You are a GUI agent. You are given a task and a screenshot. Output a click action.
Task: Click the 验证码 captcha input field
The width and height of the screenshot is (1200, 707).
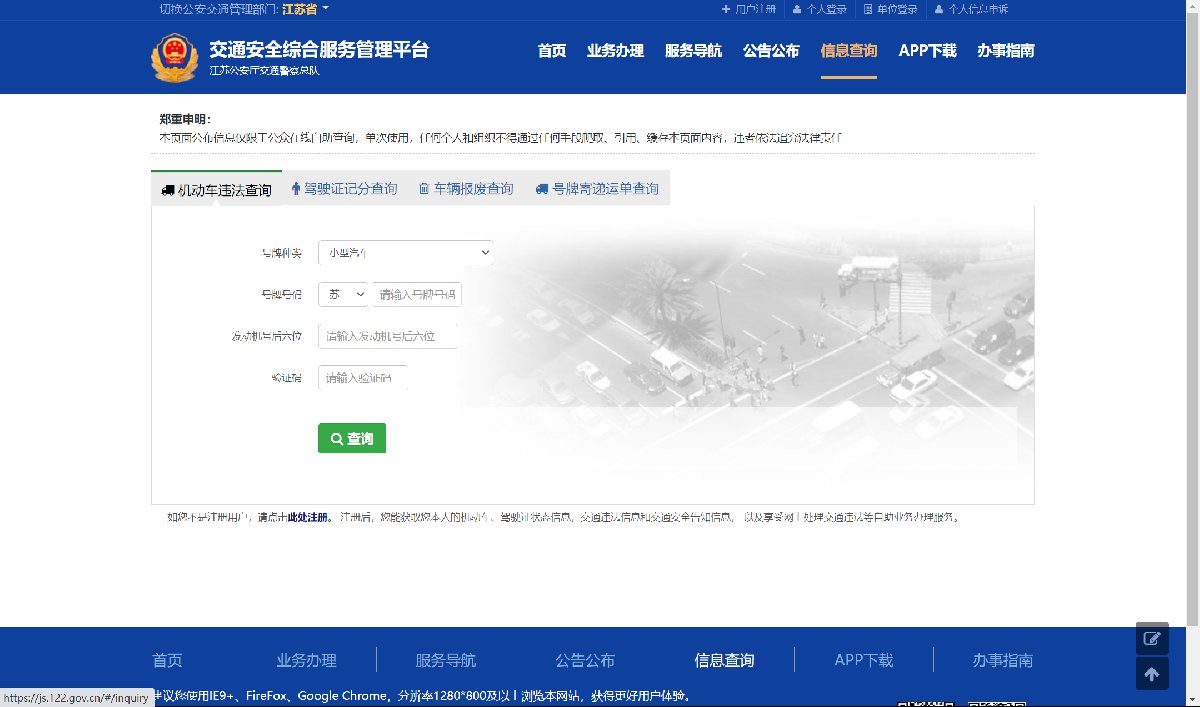pyautogui.click(x=363, y=378)
